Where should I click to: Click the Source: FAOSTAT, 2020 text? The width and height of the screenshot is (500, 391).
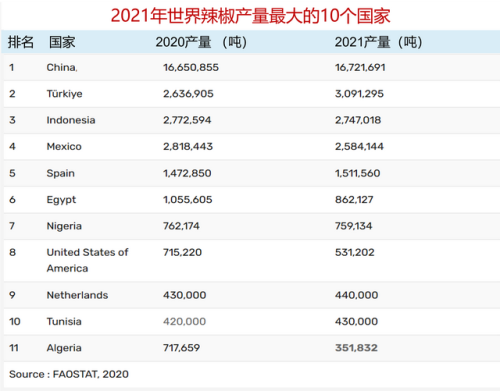tap(69, 374)
